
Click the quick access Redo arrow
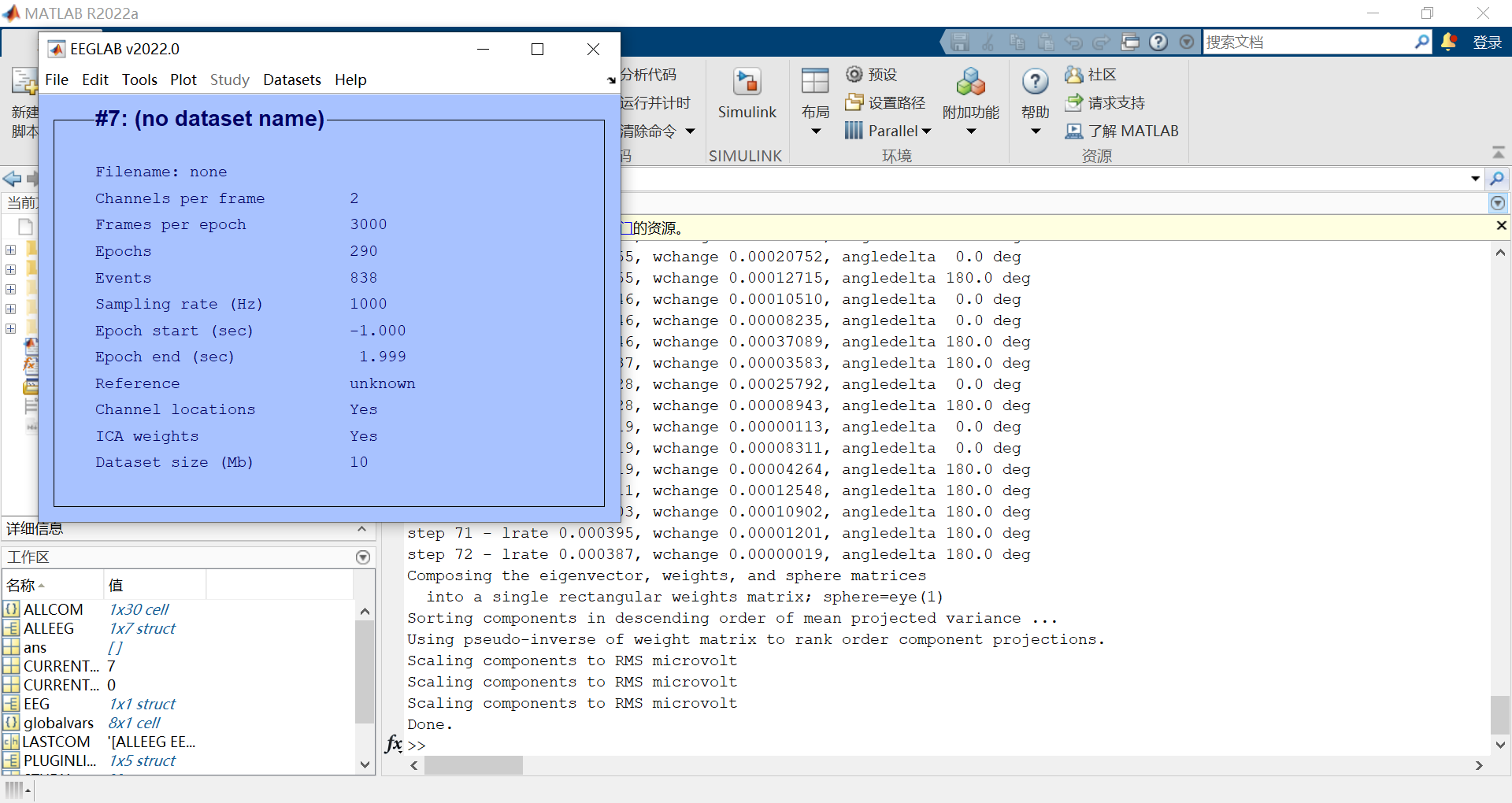coord(1102,43)
